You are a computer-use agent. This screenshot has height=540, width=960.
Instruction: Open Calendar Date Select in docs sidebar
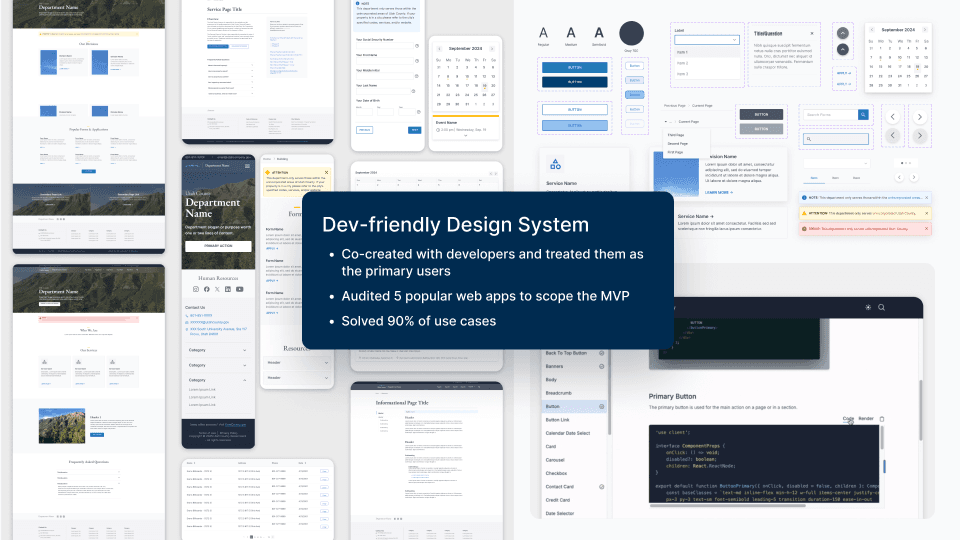(568, 433)
